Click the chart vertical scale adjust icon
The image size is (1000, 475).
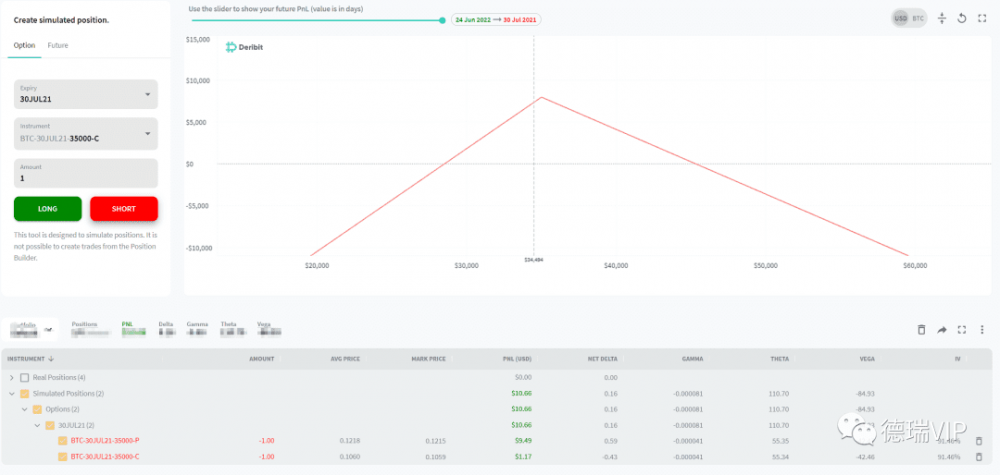tap(942, 18)
